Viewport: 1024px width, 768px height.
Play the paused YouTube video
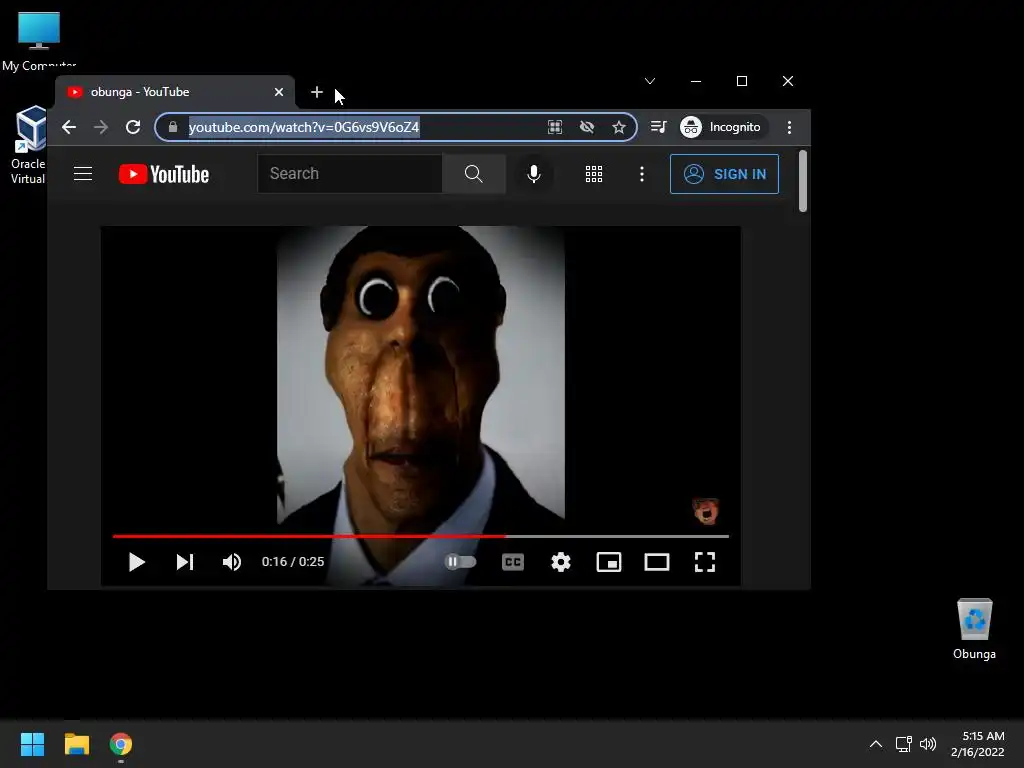[136, 562]
